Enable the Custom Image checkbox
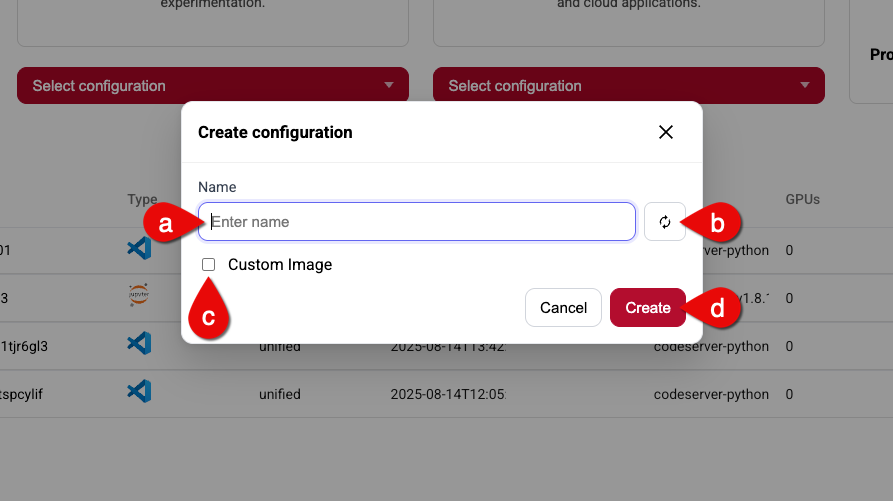The height and width of the screenshot is (501, 893). [209, 265]
